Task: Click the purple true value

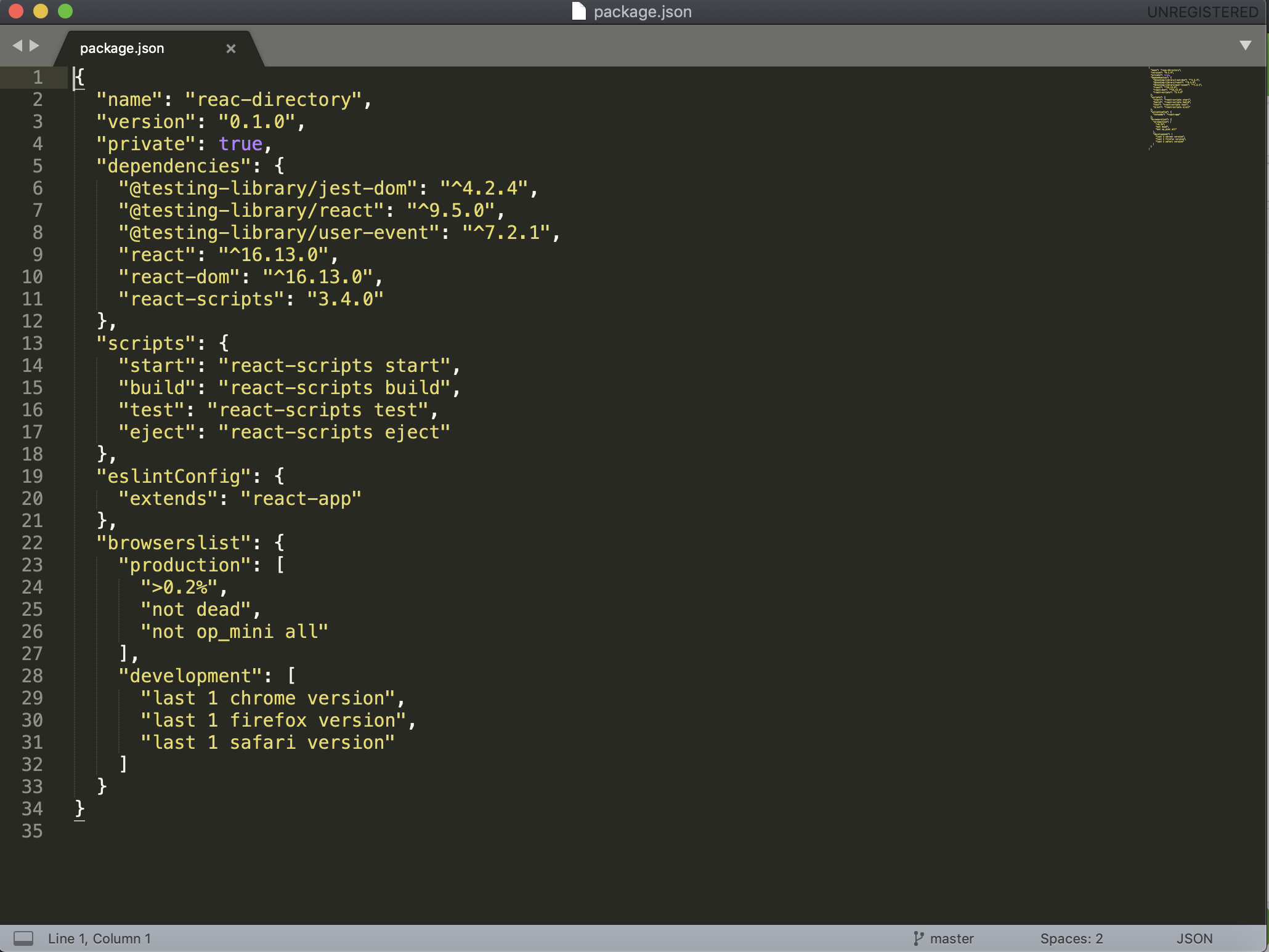Action: 240,144
